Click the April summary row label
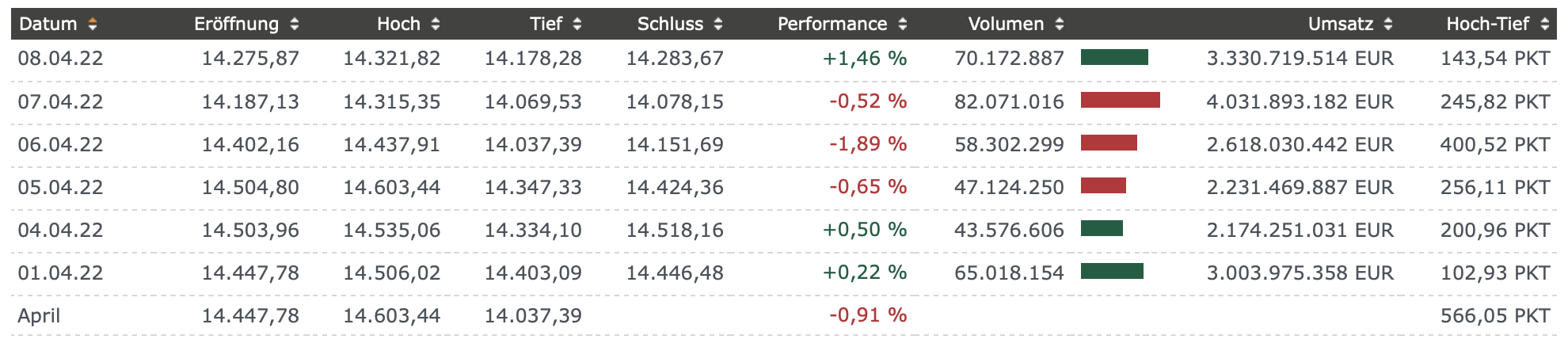This screenshot has height=347, width=1568. (39, 316)
